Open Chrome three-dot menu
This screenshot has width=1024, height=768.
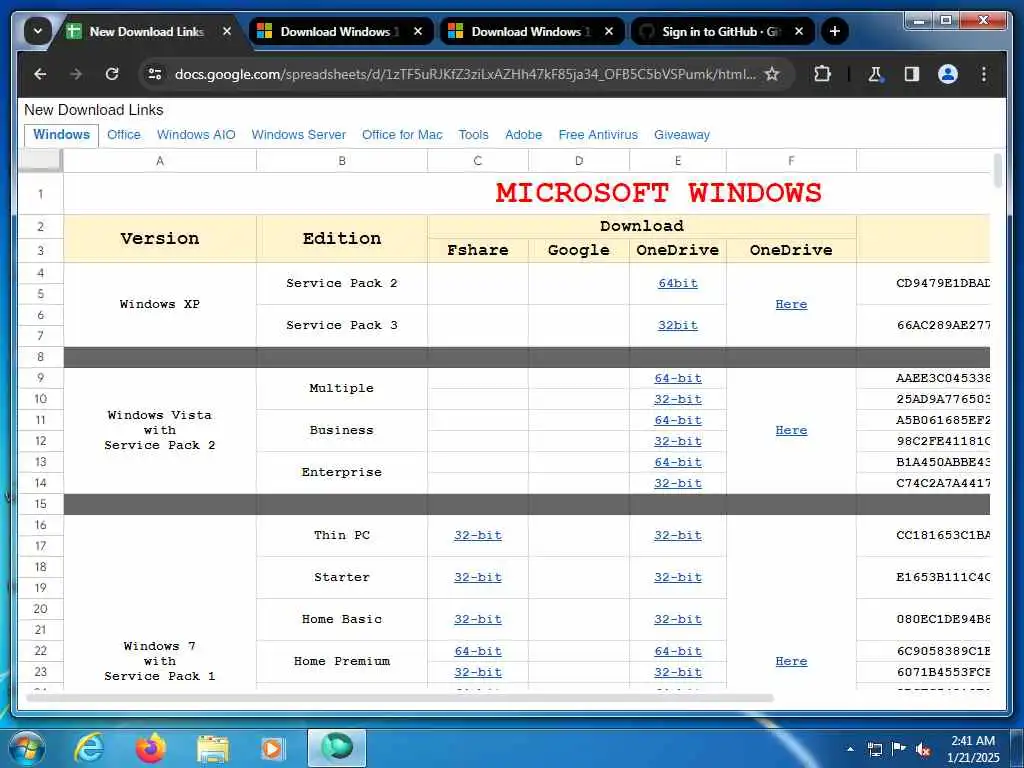click(984, 74)
